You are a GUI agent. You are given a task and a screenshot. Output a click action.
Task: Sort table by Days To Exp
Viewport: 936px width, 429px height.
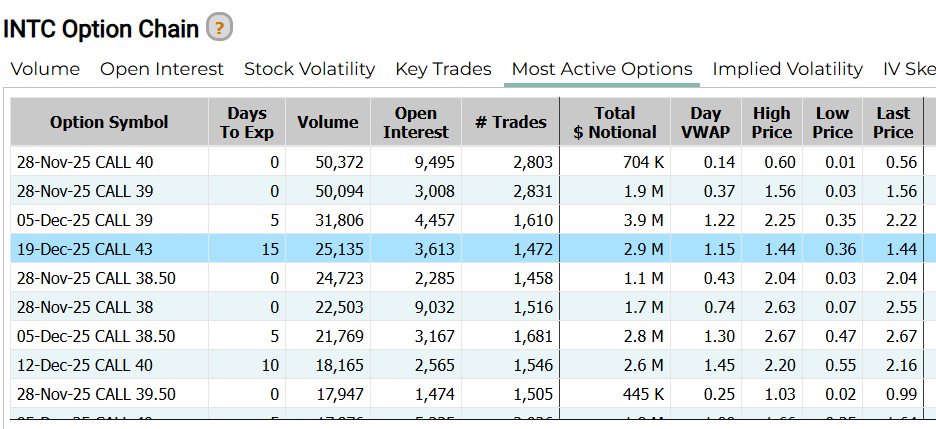247,122
